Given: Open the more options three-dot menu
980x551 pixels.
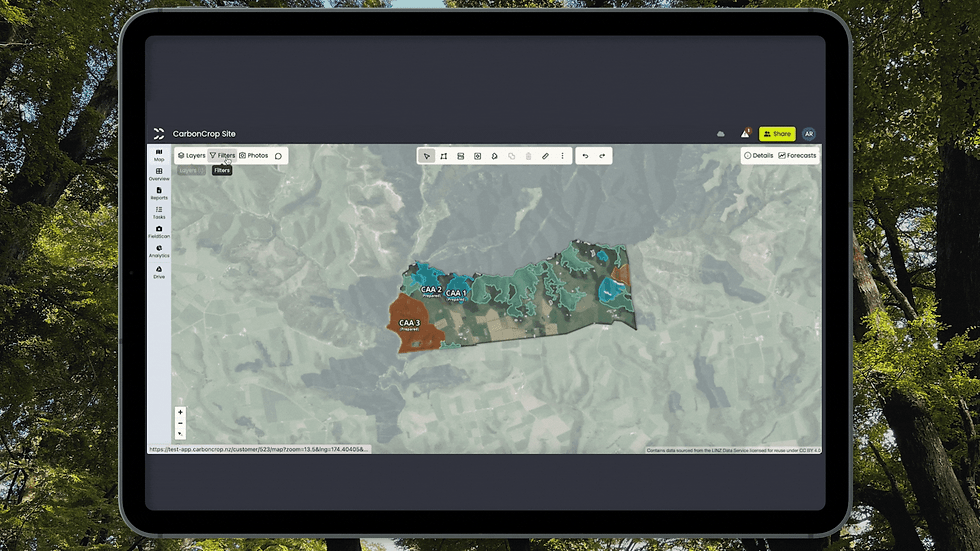Looking at the screenshot, I should pyautogui.click(x=562, y=156).
